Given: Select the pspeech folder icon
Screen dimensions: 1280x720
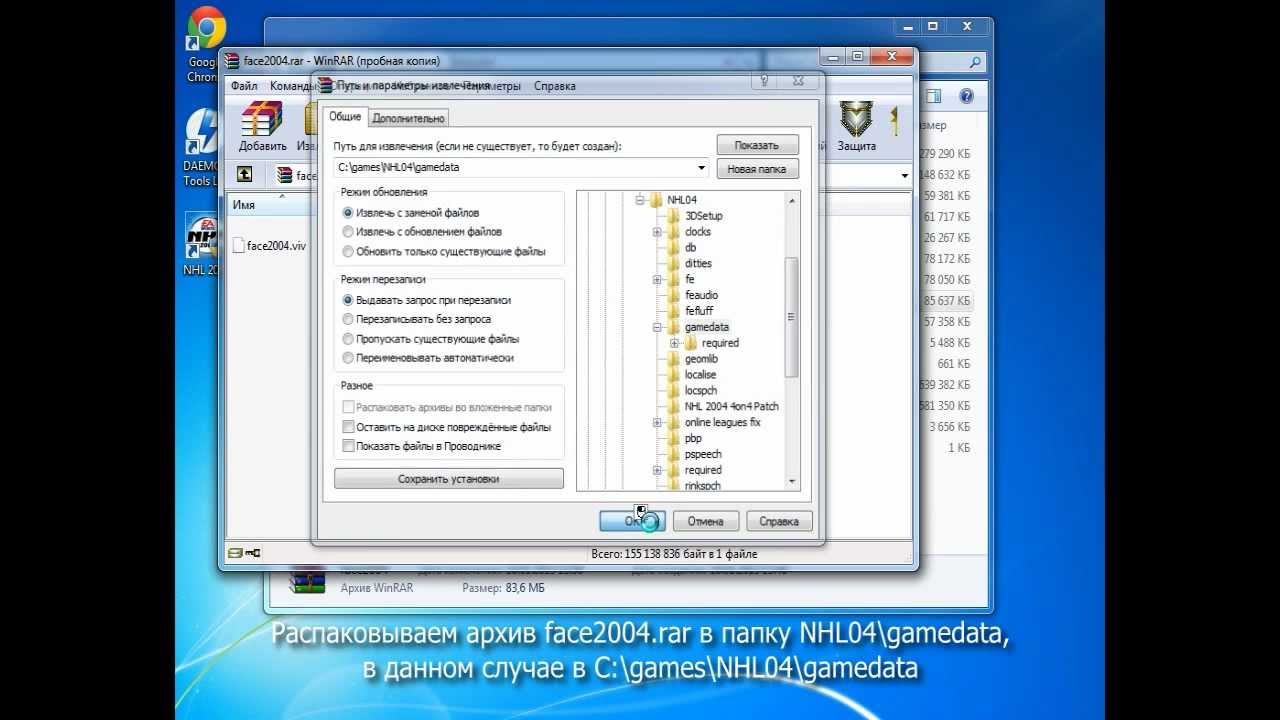Looking at the screenshot, I should tap(674, 454).
